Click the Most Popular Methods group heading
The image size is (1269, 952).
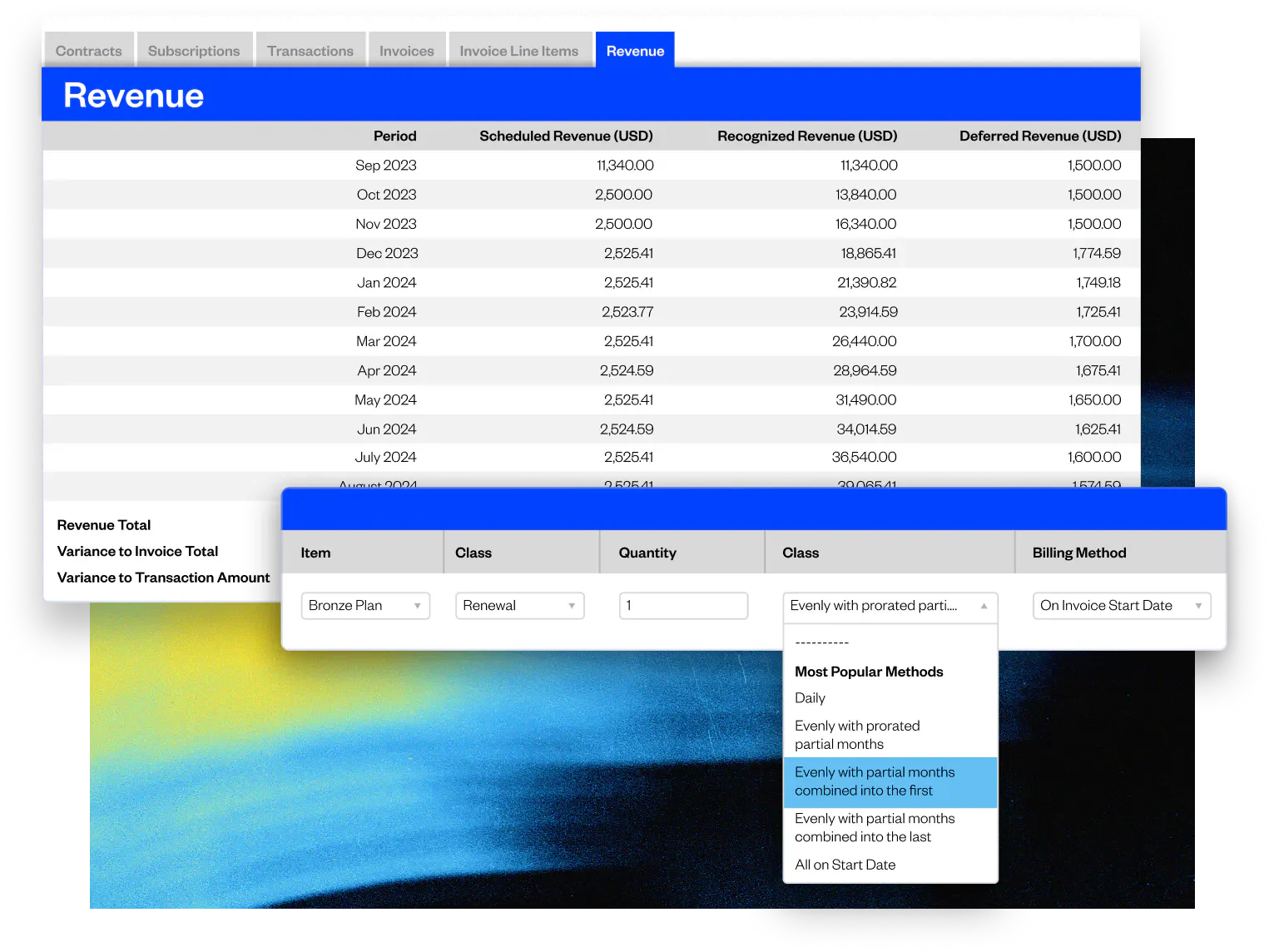click(869, 672)
